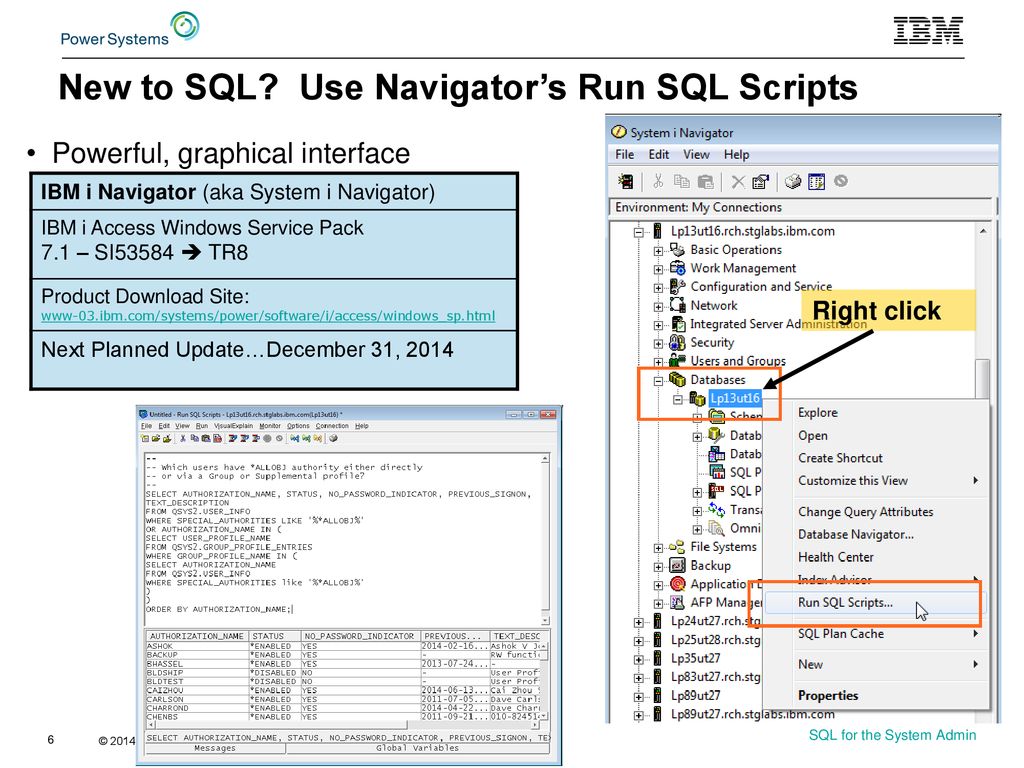
Task: Expand the Network node
Action: [658, 306]
